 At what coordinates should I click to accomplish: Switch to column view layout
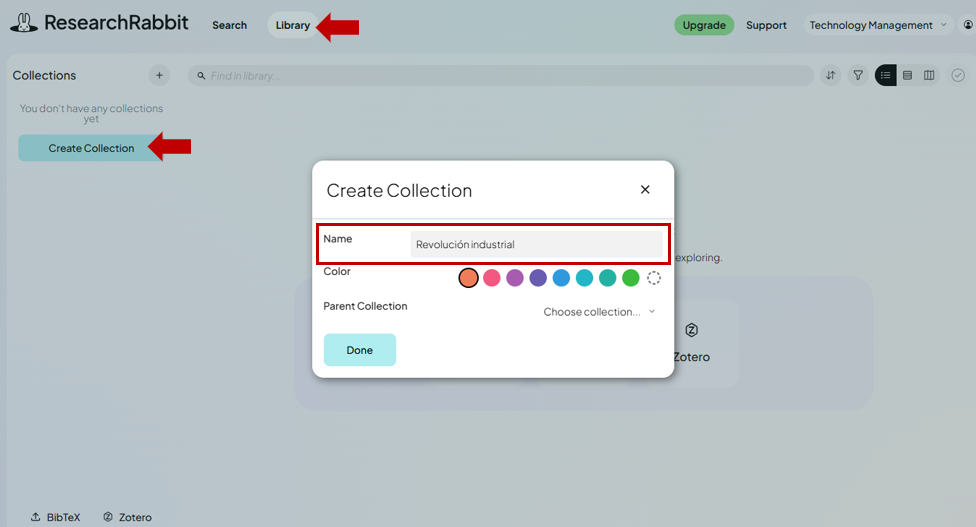929,75
